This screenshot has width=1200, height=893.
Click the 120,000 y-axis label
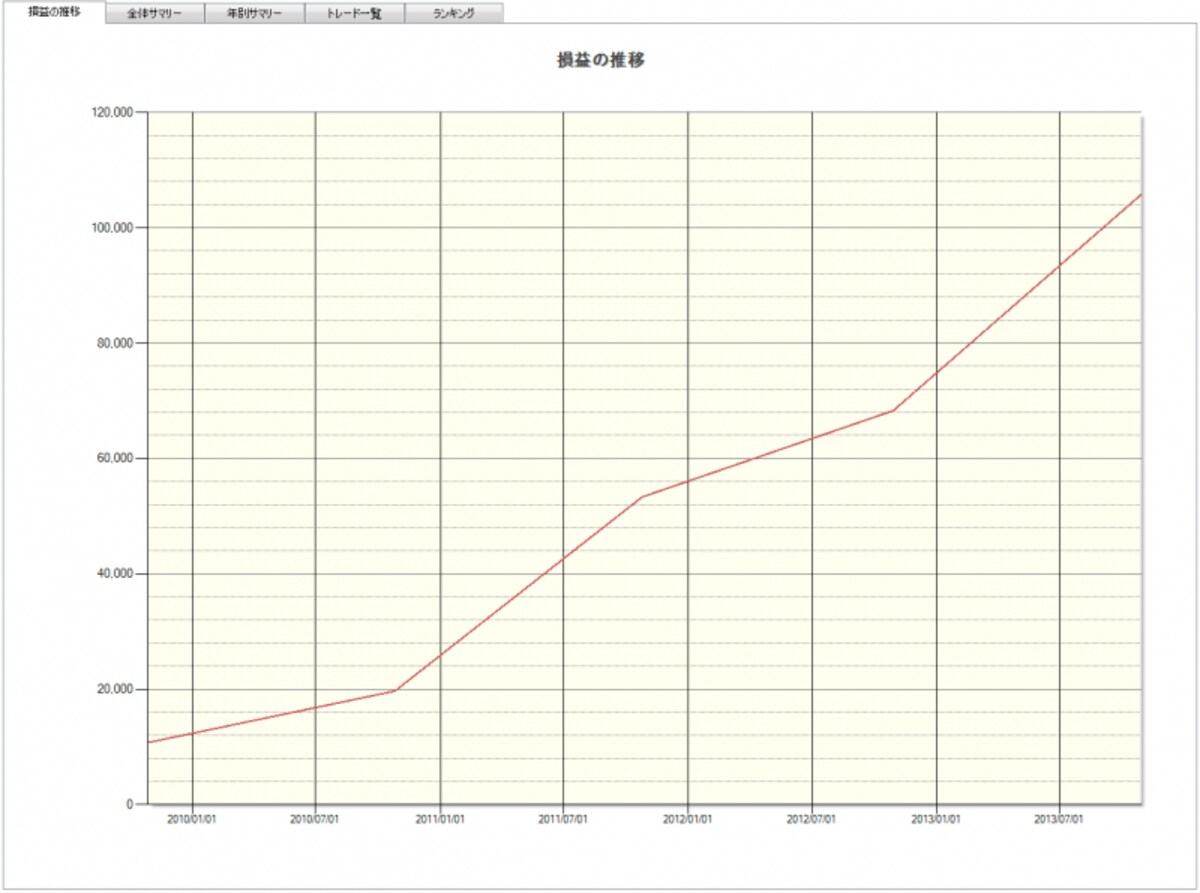[x=111, y=112]
